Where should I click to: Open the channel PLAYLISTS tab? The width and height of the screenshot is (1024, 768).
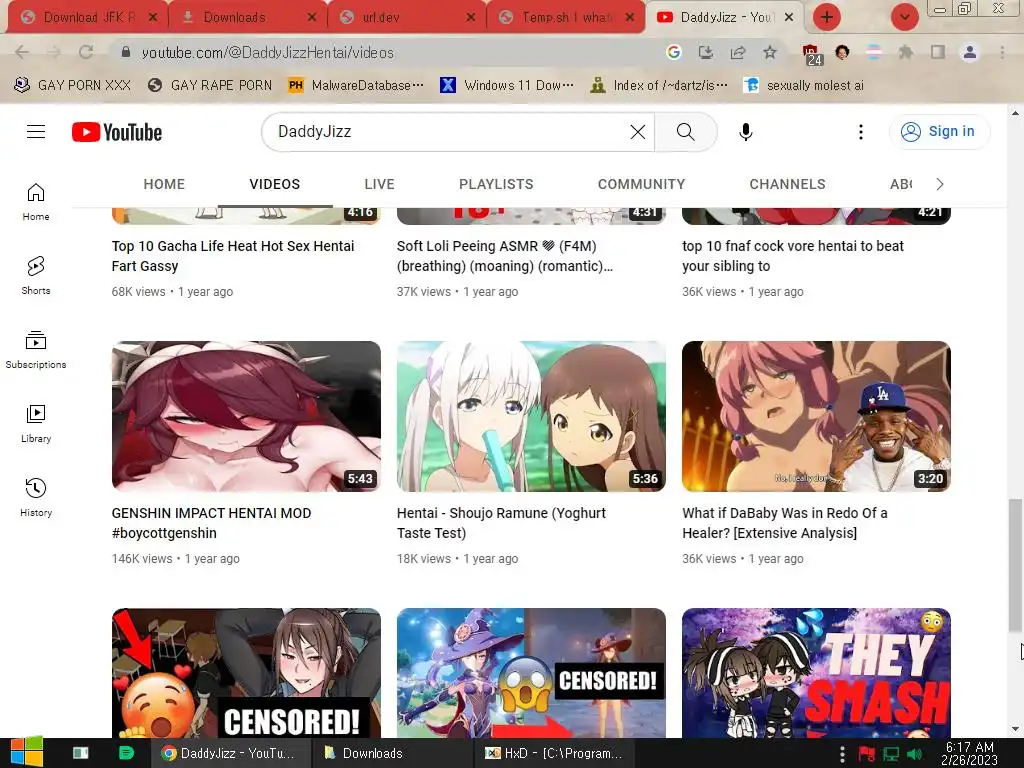coord(496,184)
